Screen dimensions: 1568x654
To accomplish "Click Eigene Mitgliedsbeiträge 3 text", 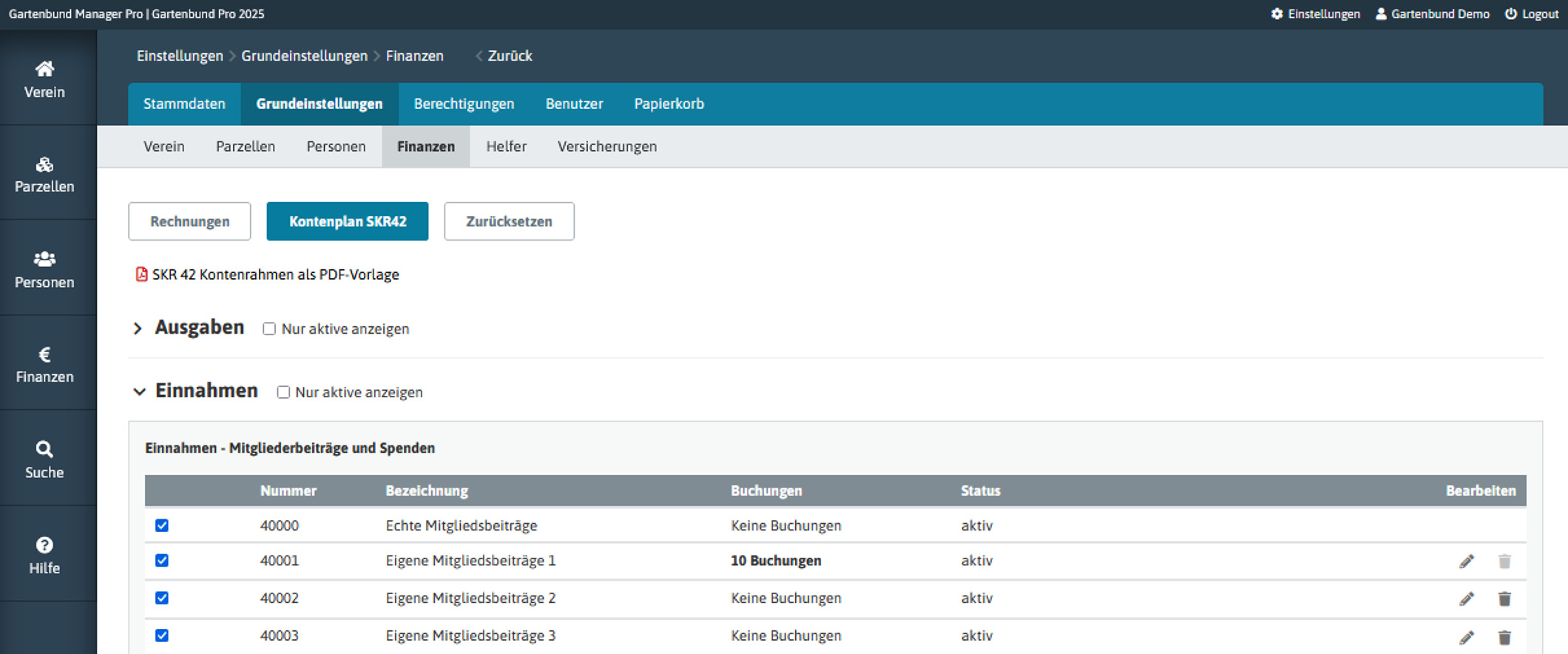I will point(470,636).
